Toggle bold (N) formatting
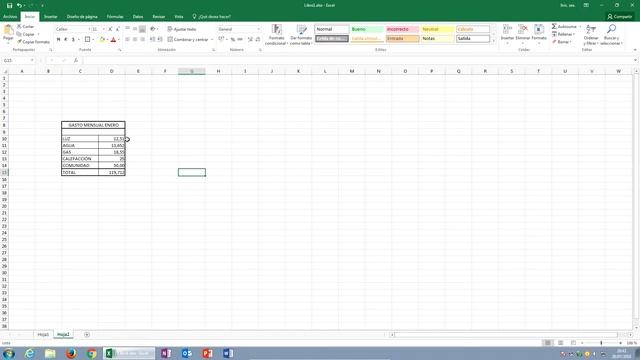The width and height of the screenshot is (640, 360). [58, 40]
